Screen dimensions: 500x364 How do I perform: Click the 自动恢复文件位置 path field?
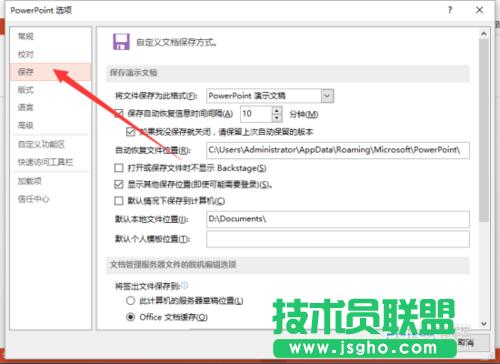338,150
